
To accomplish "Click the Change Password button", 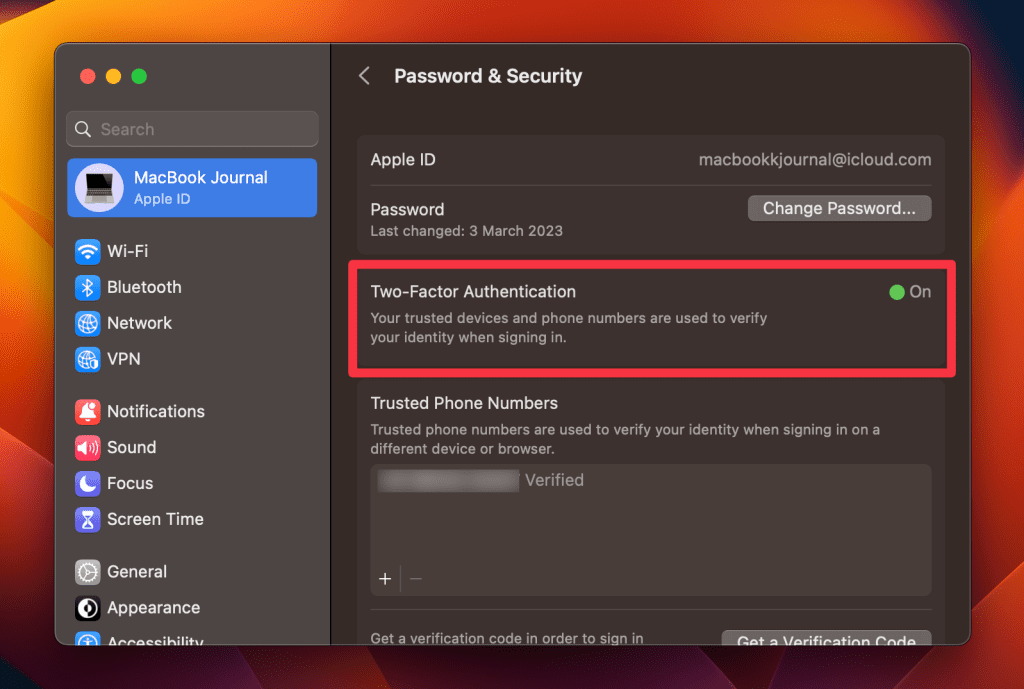I will (x=839, y=209).
